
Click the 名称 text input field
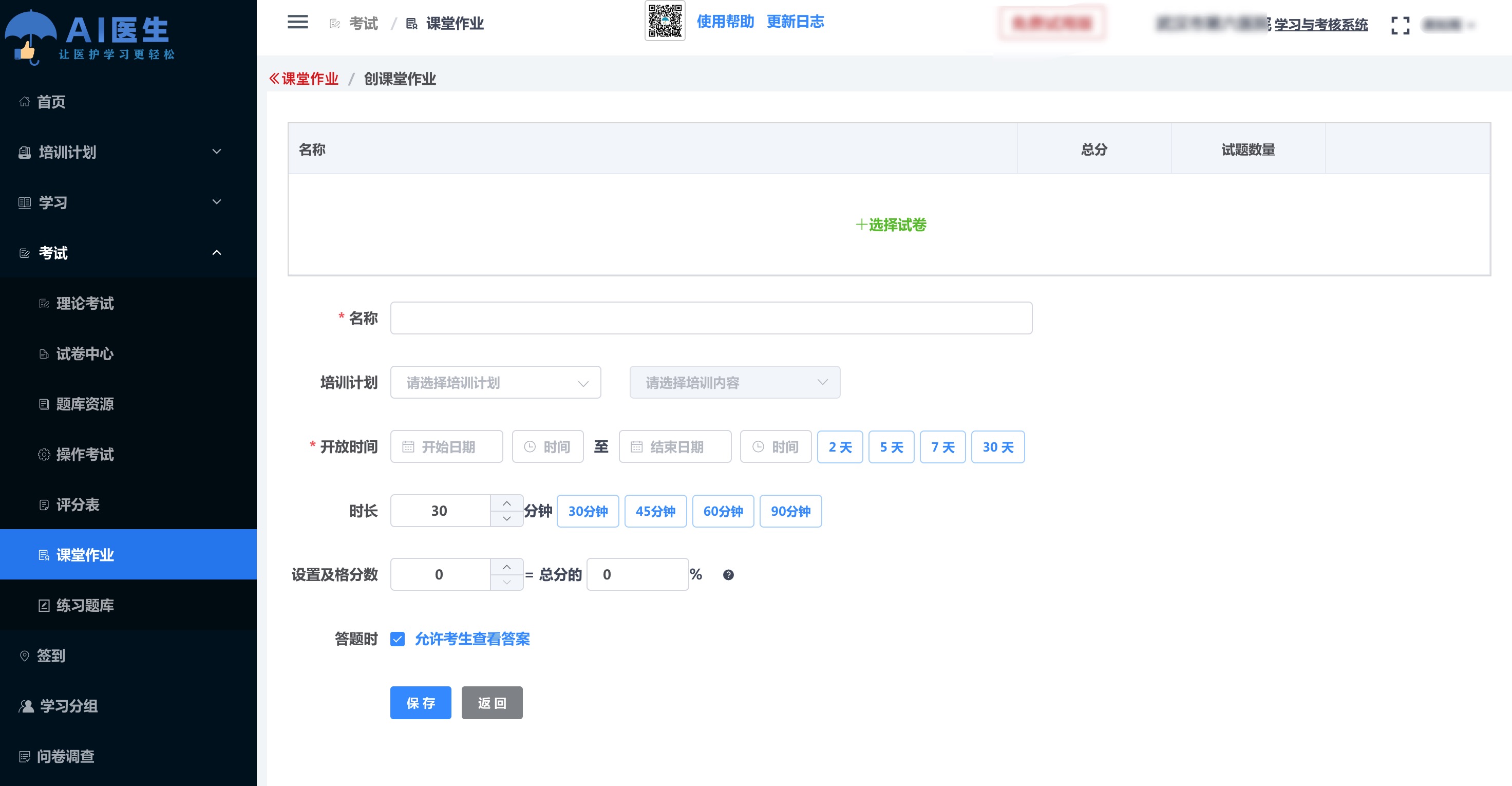[711, 318]
